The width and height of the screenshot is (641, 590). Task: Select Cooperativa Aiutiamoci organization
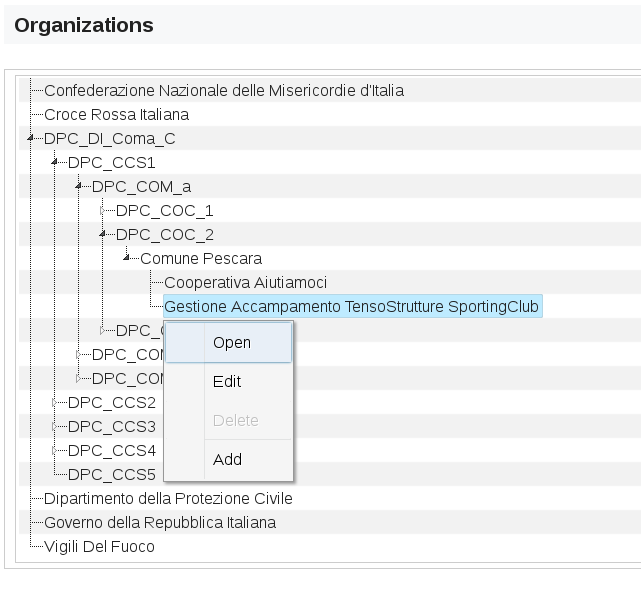coord(245,283)
